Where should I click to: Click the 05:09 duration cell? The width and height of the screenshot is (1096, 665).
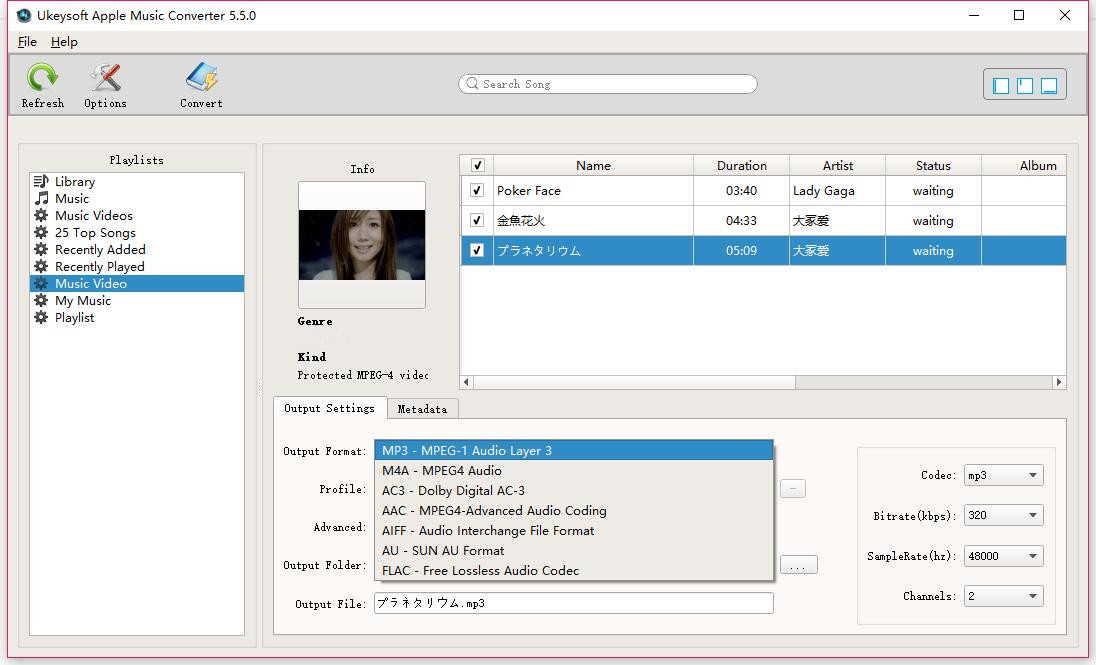coord(742,250)
